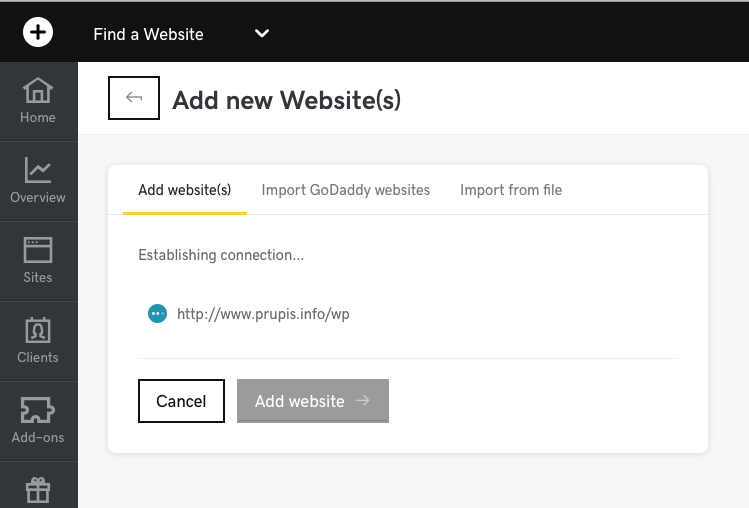This screenshot has height=508, width=749.
Task: Click the gift box sidebar icon
Action: click(38, 490)
